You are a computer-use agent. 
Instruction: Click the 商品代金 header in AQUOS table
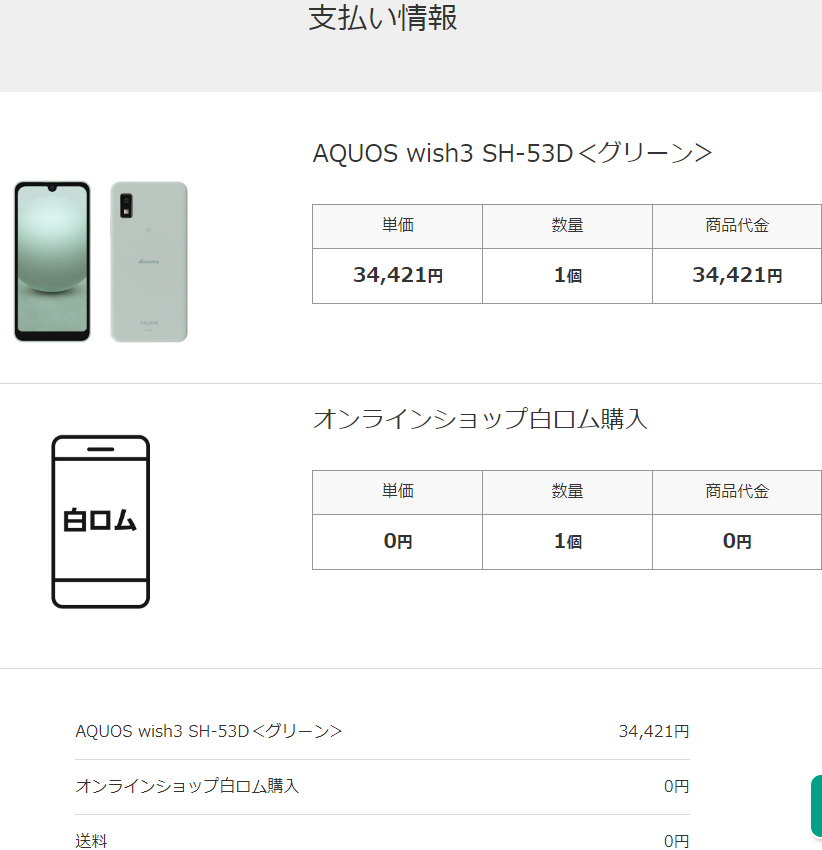coord(737,226)
